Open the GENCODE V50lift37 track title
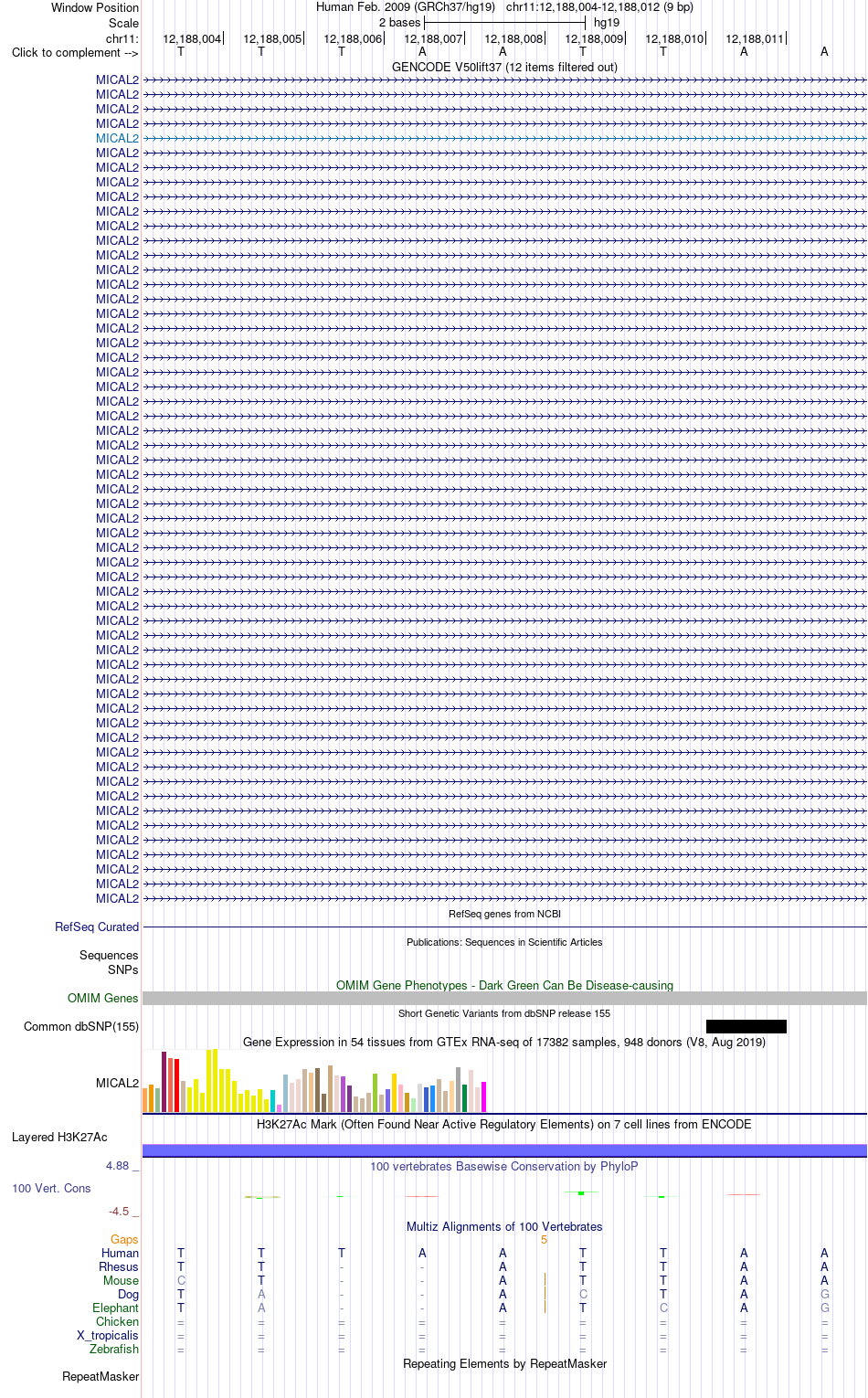 click(504, 67)
